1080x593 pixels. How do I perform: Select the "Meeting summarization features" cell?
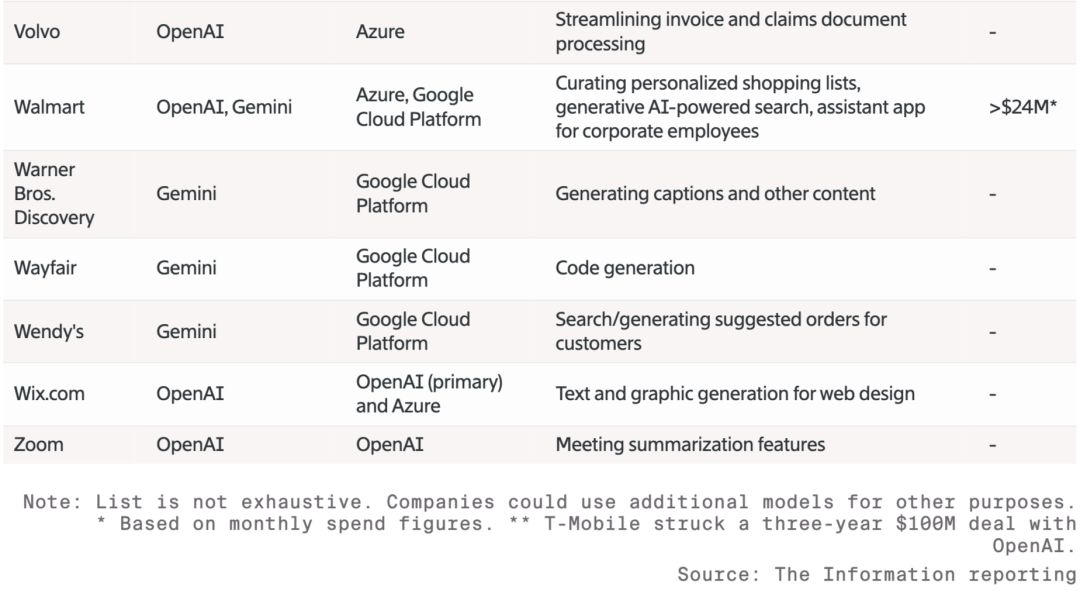pos(690,444)
